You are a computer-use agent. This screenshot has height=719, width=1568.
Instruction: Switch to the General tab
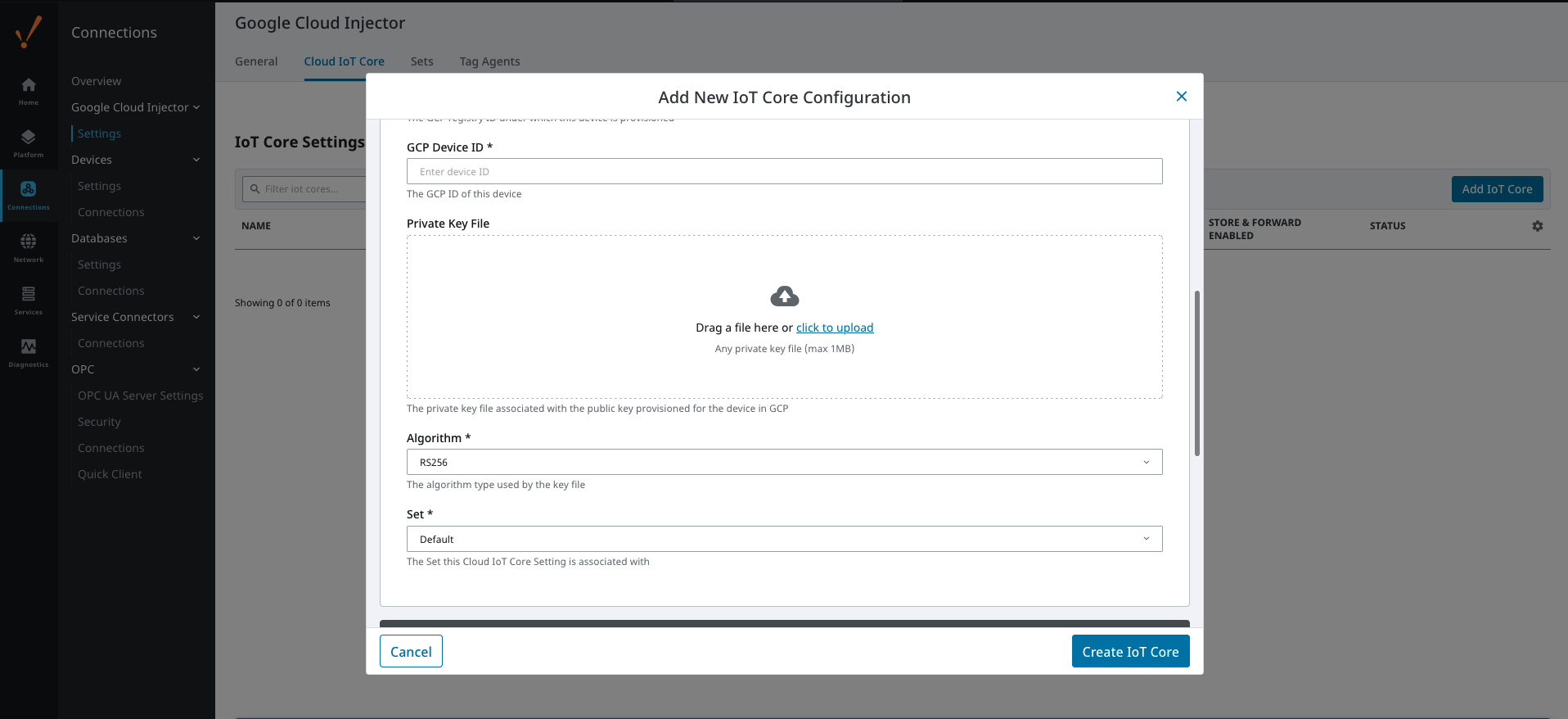point(256,61)
